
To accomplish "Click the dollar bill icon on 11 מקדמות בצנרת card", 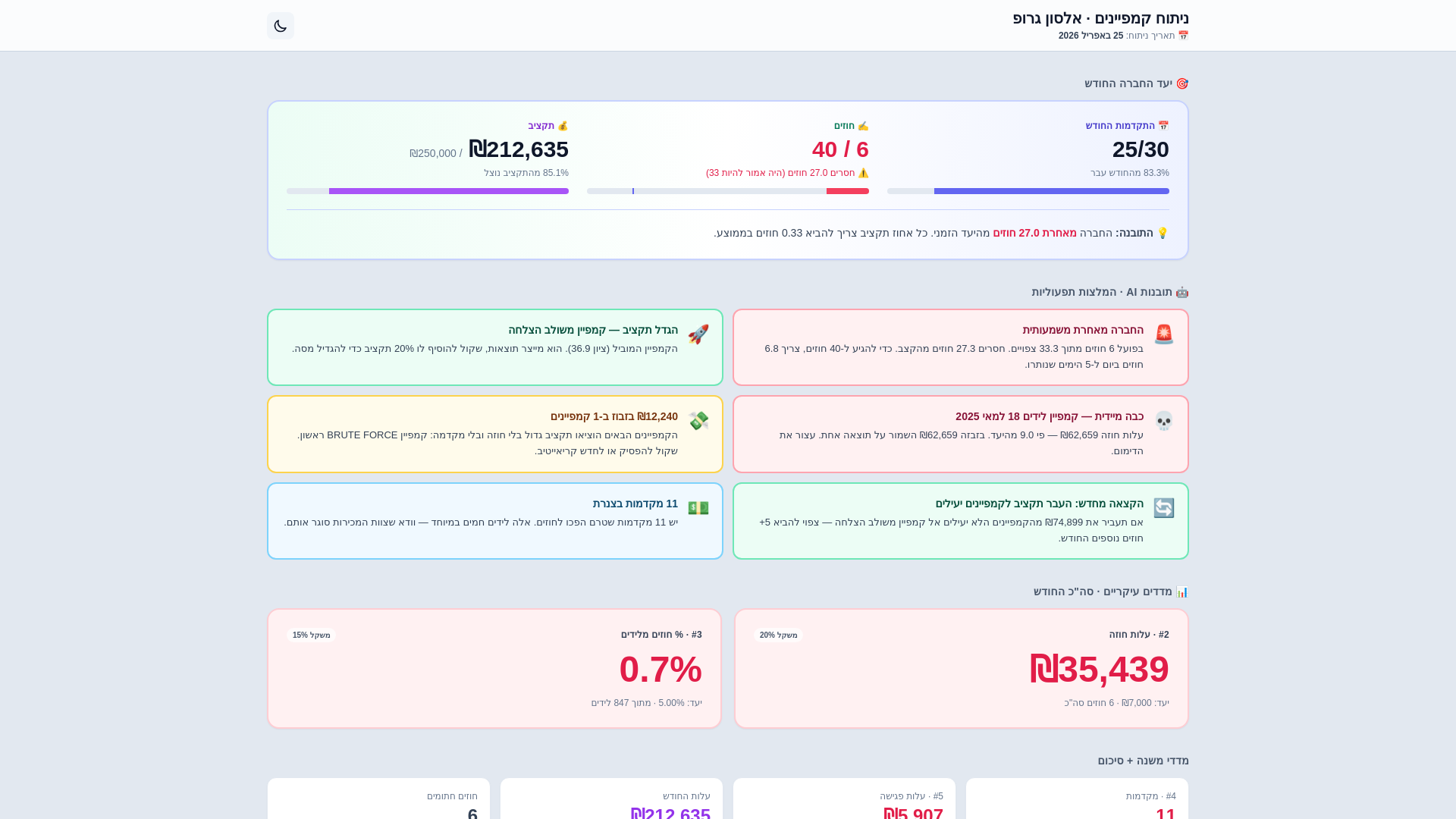I will click(698, 508).
